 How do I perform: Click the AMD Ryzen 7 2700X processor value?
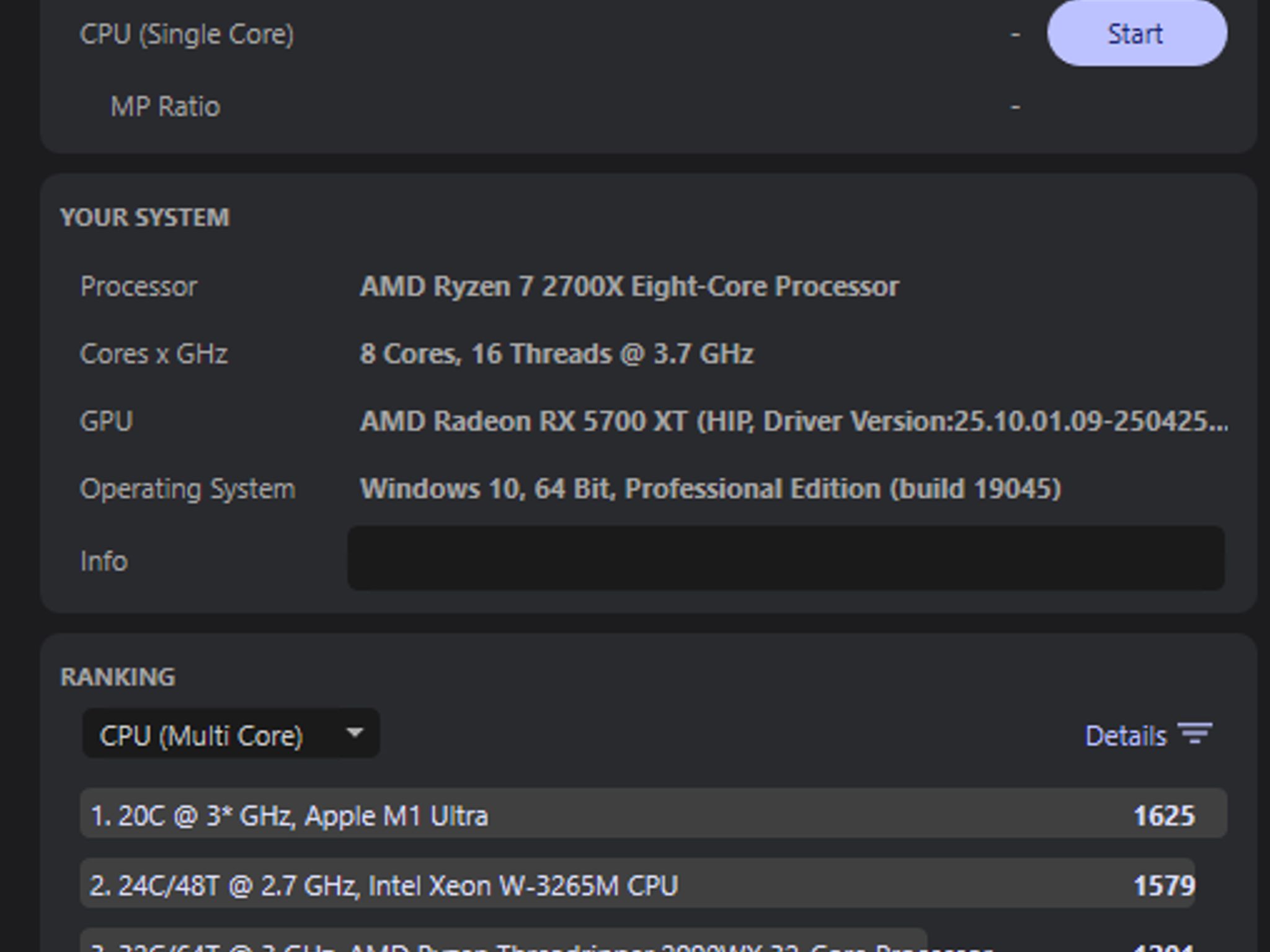coord(629,287)
